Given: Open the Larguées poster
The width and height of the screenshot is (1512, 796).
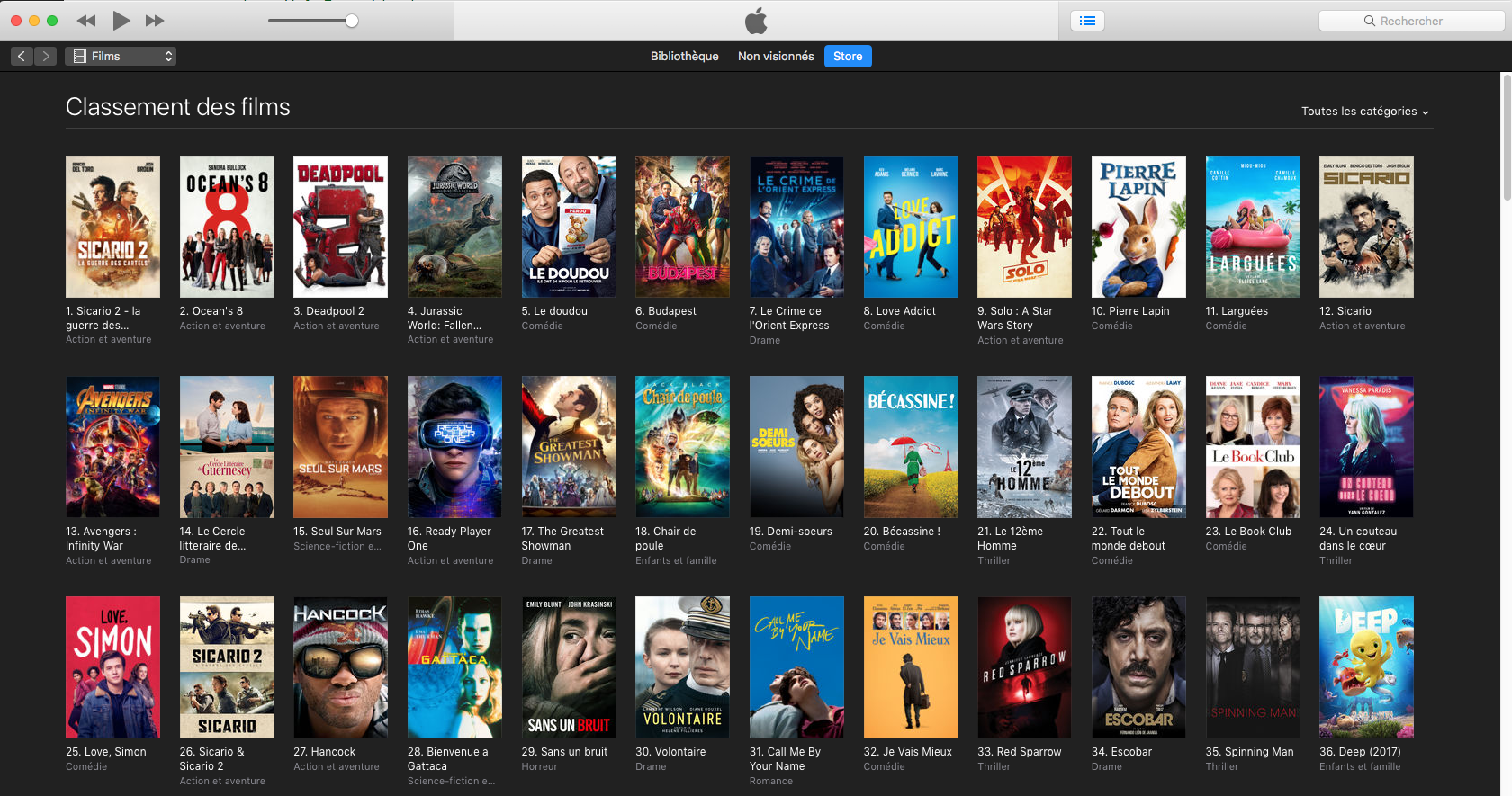Looking at the screenshot, I should [1253, 227].
